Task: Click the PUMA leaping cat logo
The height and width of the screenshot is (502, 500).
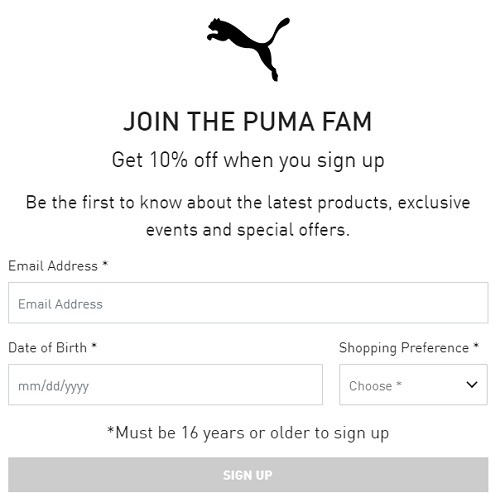Action: tap(248, 49)
